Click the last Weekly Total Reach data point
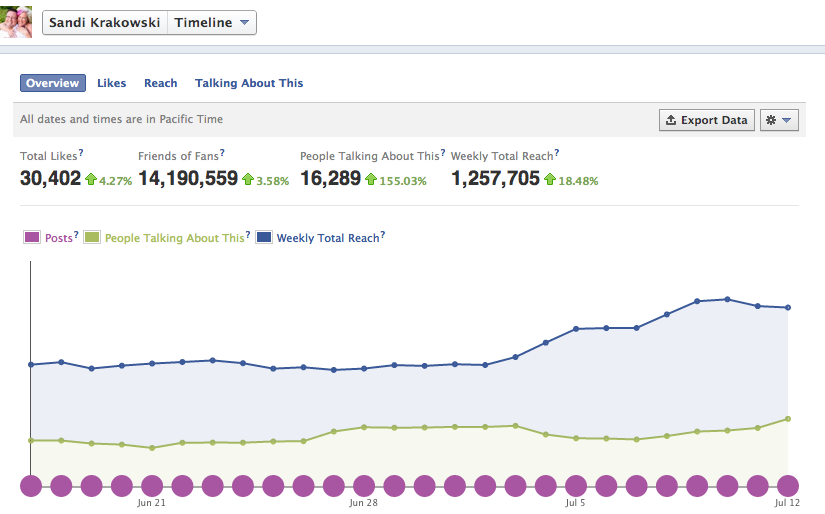Screen dimensions: 825x514 pos(788,307)
